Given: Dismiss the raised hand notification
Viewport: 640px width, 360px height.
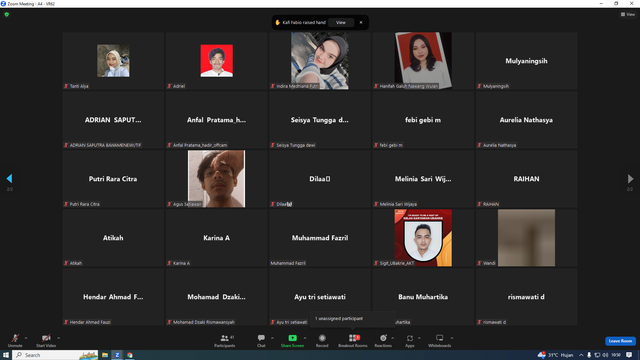Looking at the screenshot, I should coord(361,22).
